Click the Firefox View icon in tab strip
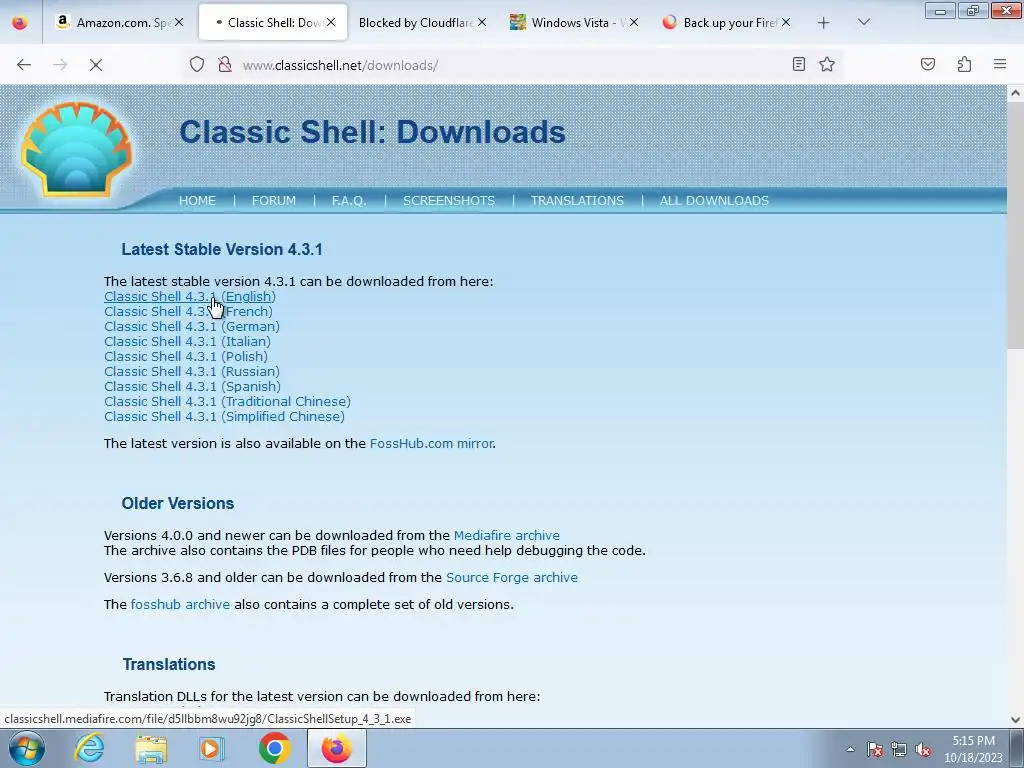 pos(20,22)
